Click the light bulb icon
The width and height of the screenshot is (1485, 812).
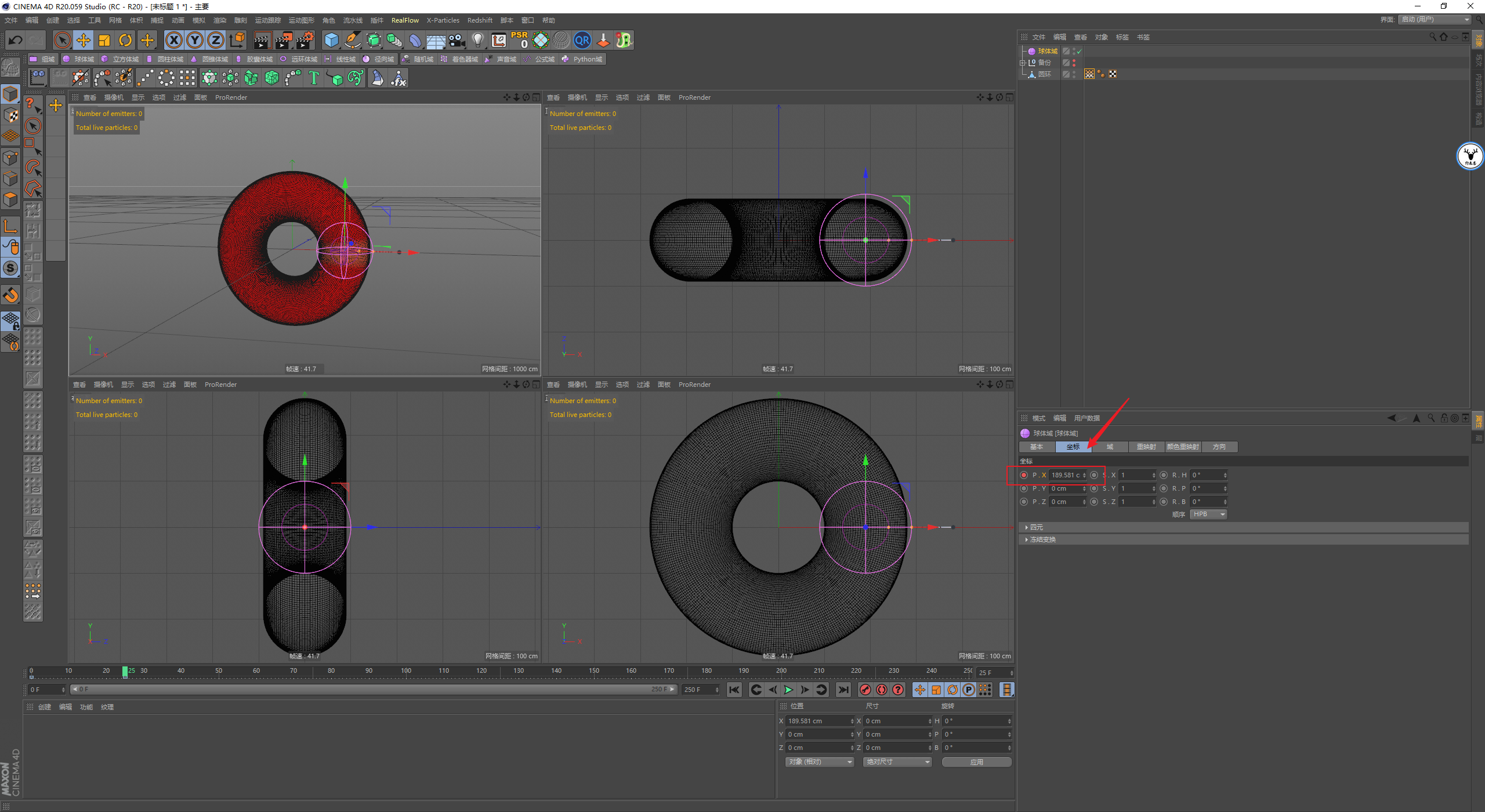[x=478, y=40]
